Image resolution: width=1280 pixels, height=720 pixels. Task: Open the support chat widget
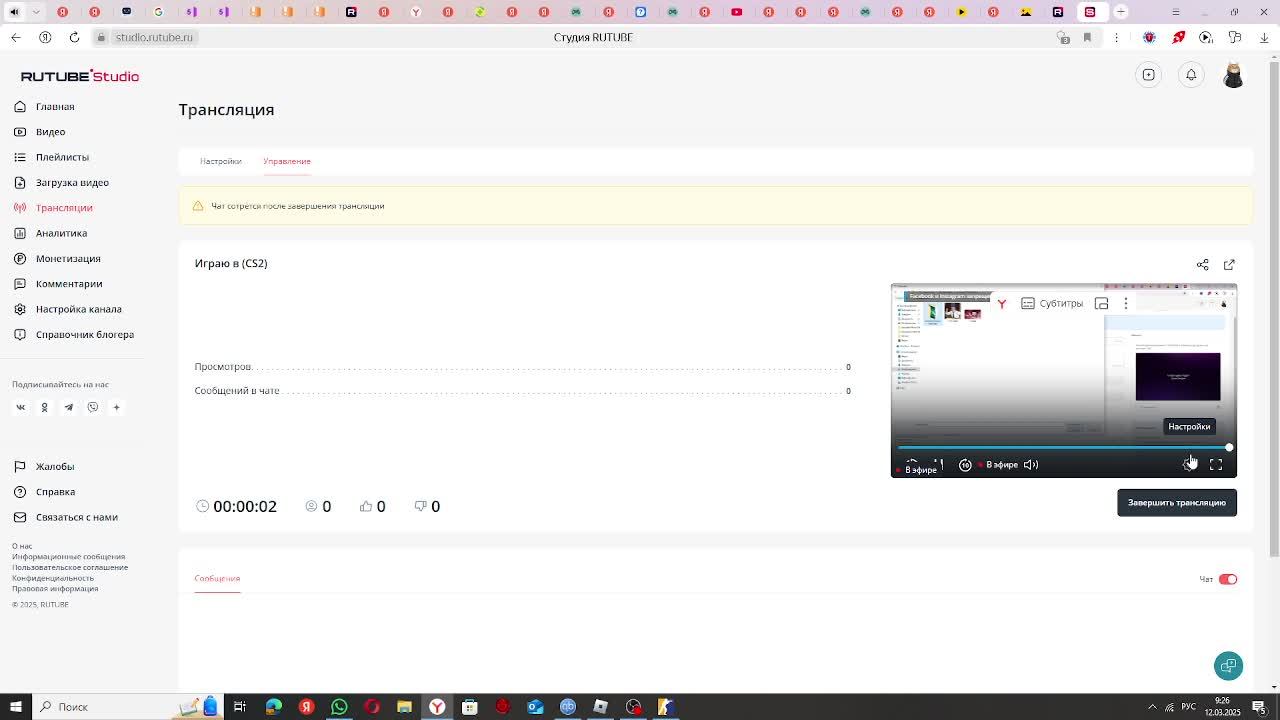point(1228,666)
